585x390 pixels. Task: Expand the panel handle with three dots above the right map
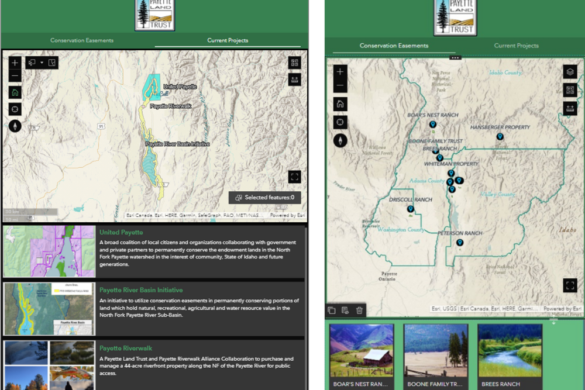click(x=455, y=58)
